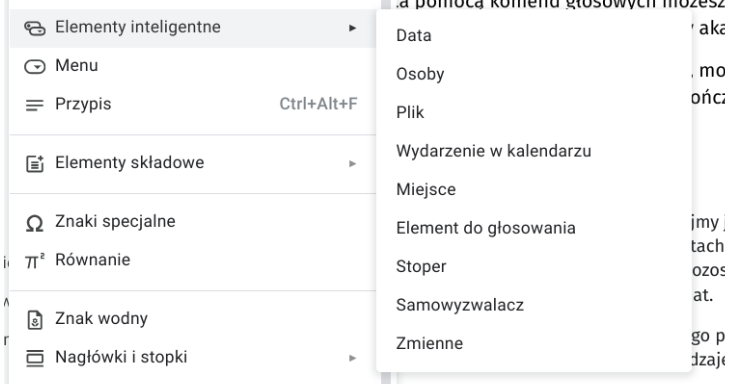Click the Elementy inteligentne smart chips icon
The height and width of the screenshot is (386, 743).
[35, 28]
